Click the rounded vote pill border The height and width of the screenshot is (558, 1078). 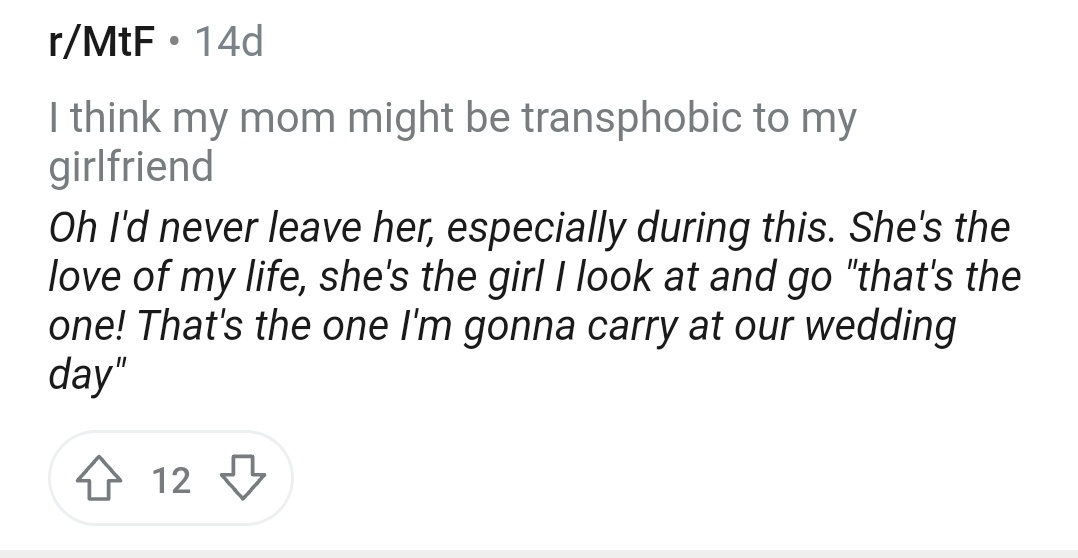click(x=170, y=478)
